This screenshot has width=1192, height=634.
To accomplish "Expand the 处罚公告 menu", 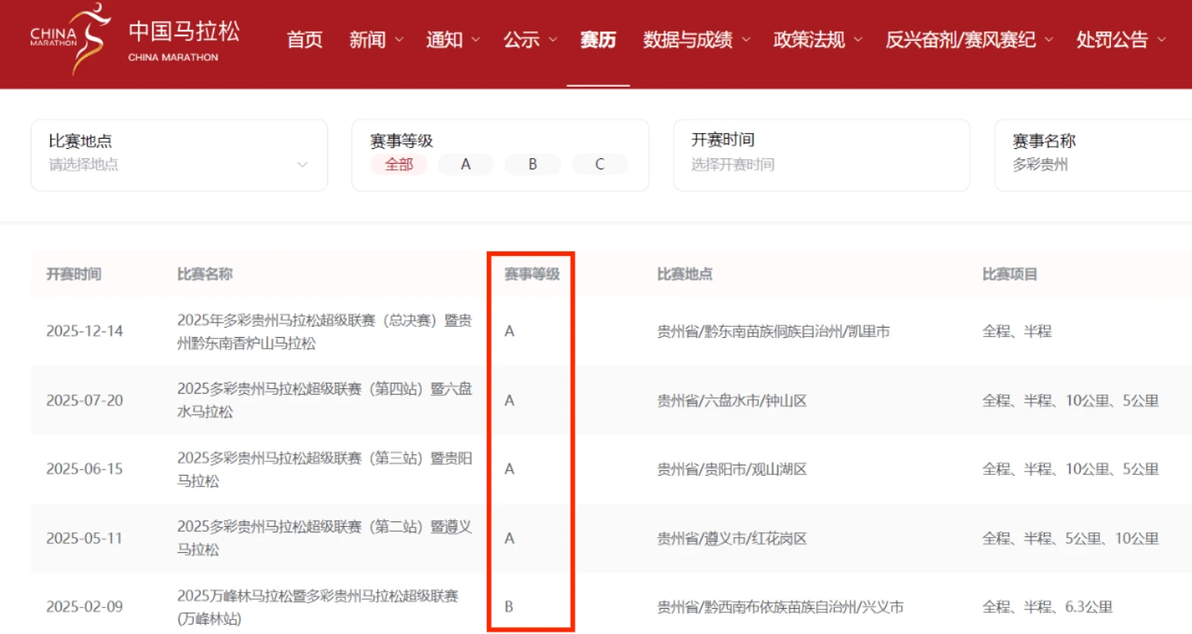I will point(1121,40).
